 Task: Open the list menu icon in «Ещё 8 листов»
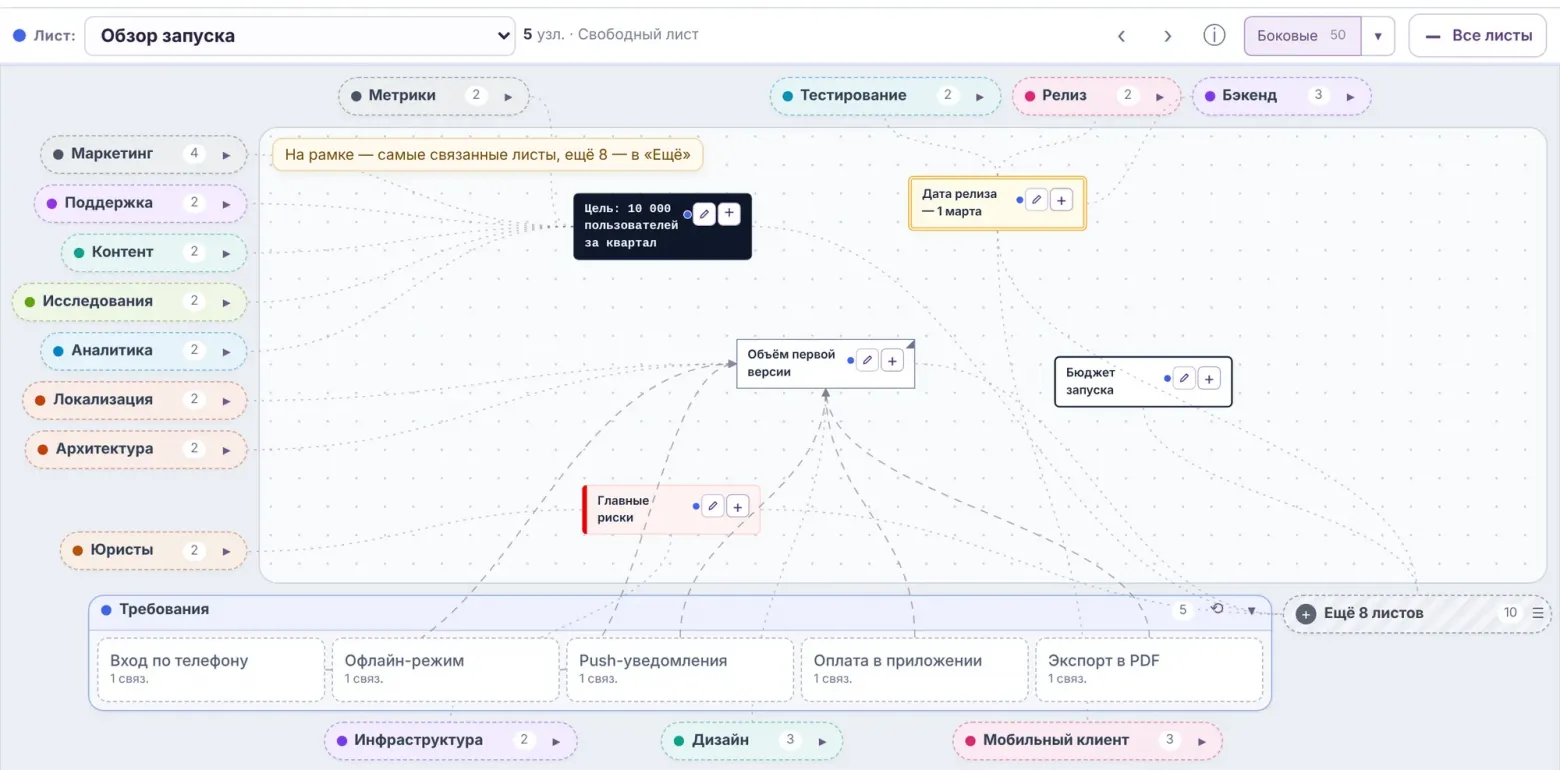1538,613
